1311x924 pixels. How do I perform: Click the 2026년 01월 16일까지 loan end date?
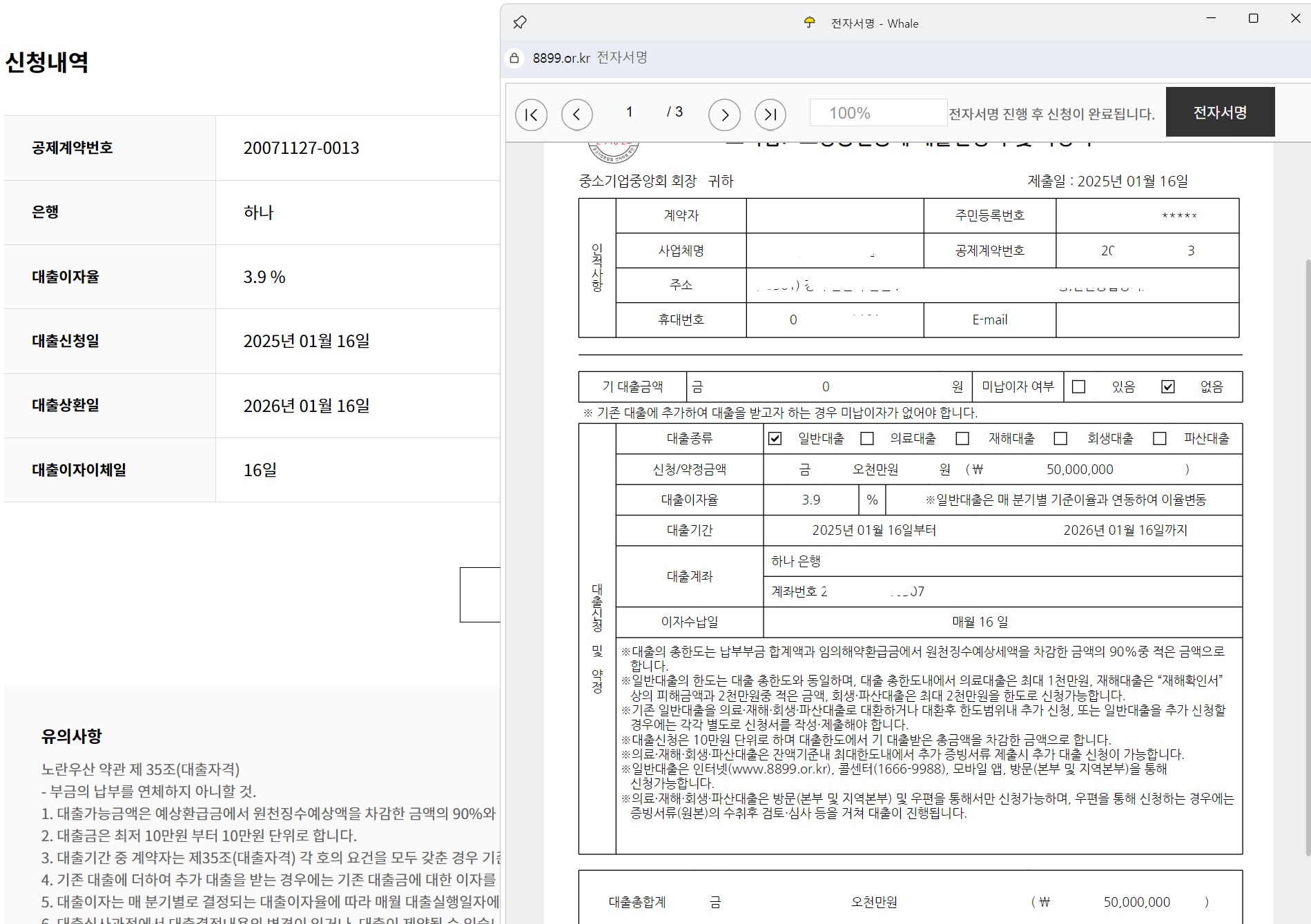[x=1125, y=531]
